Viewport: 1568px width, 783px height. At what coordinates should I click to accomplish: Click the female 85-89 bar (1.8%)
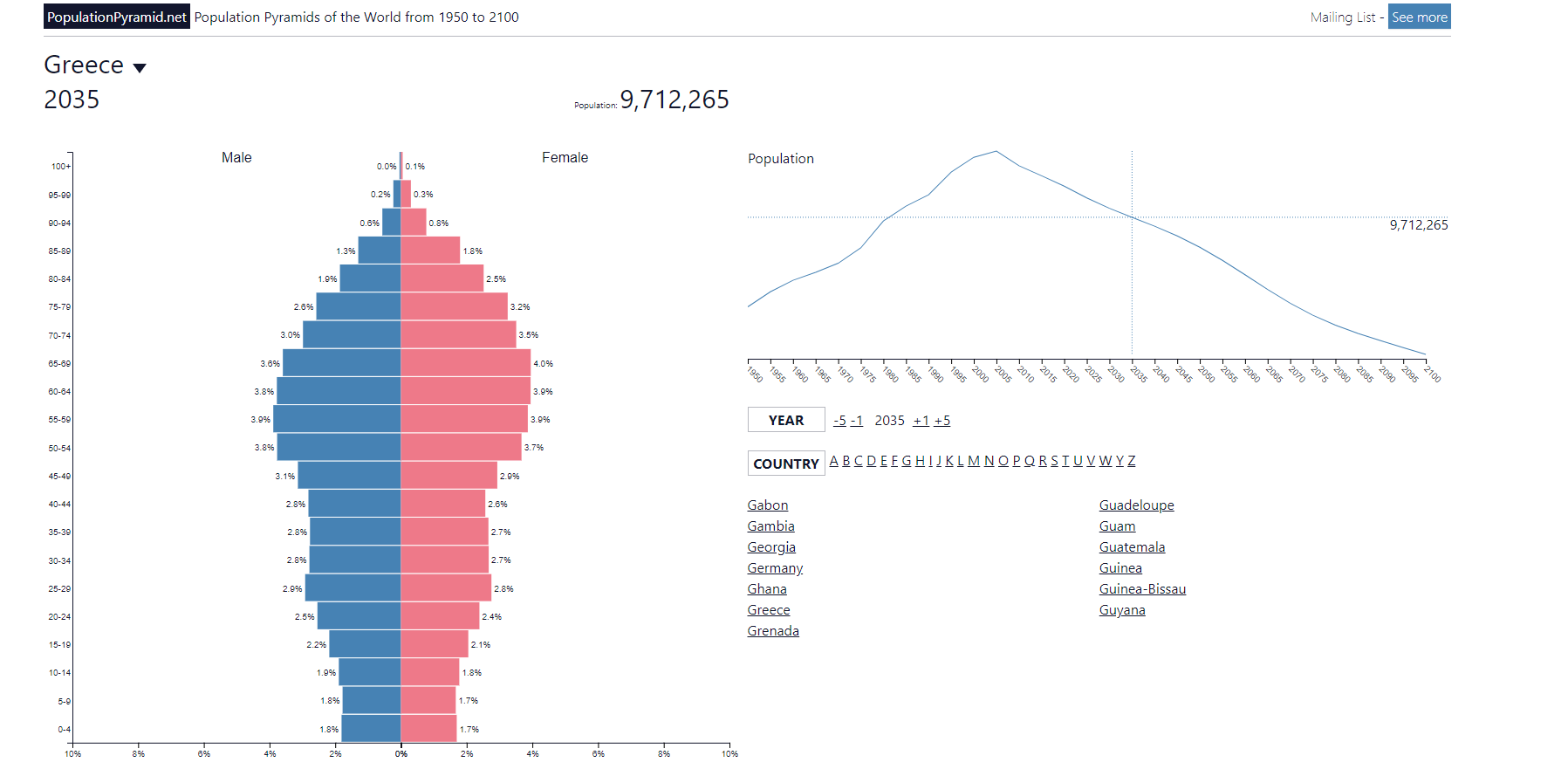430,251
